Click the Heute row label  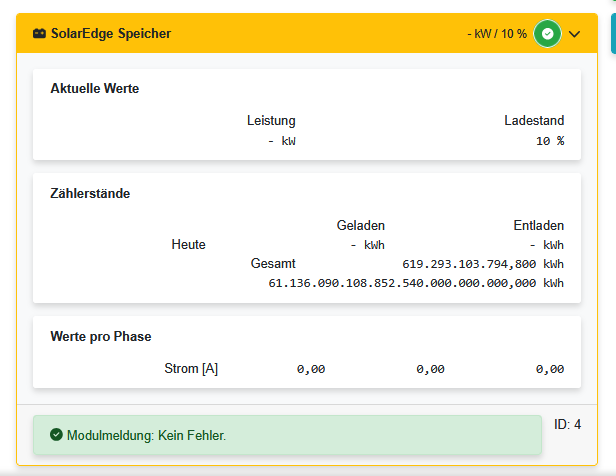pos(188,244)
